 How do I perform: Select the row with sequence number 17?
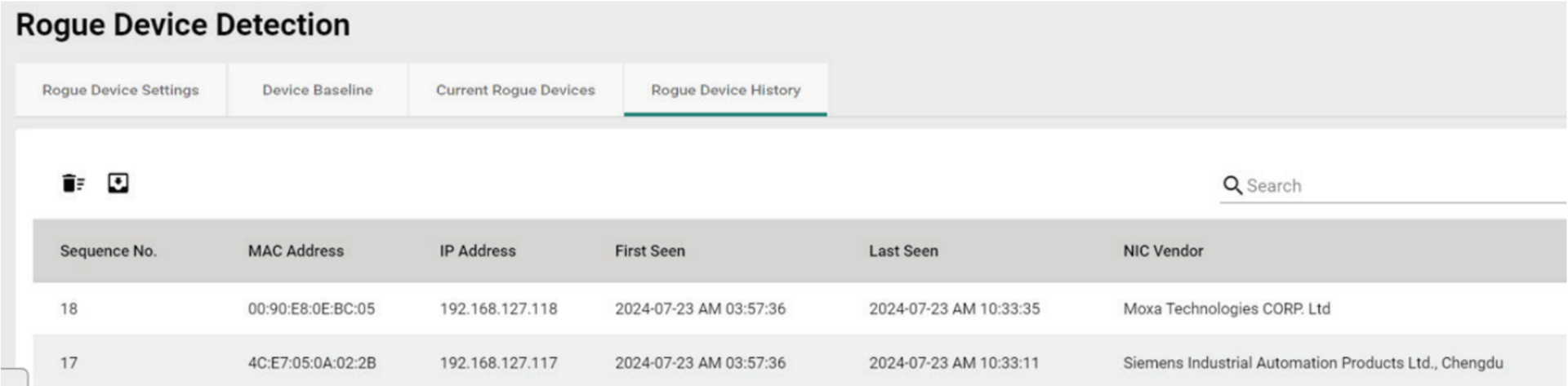800,362
